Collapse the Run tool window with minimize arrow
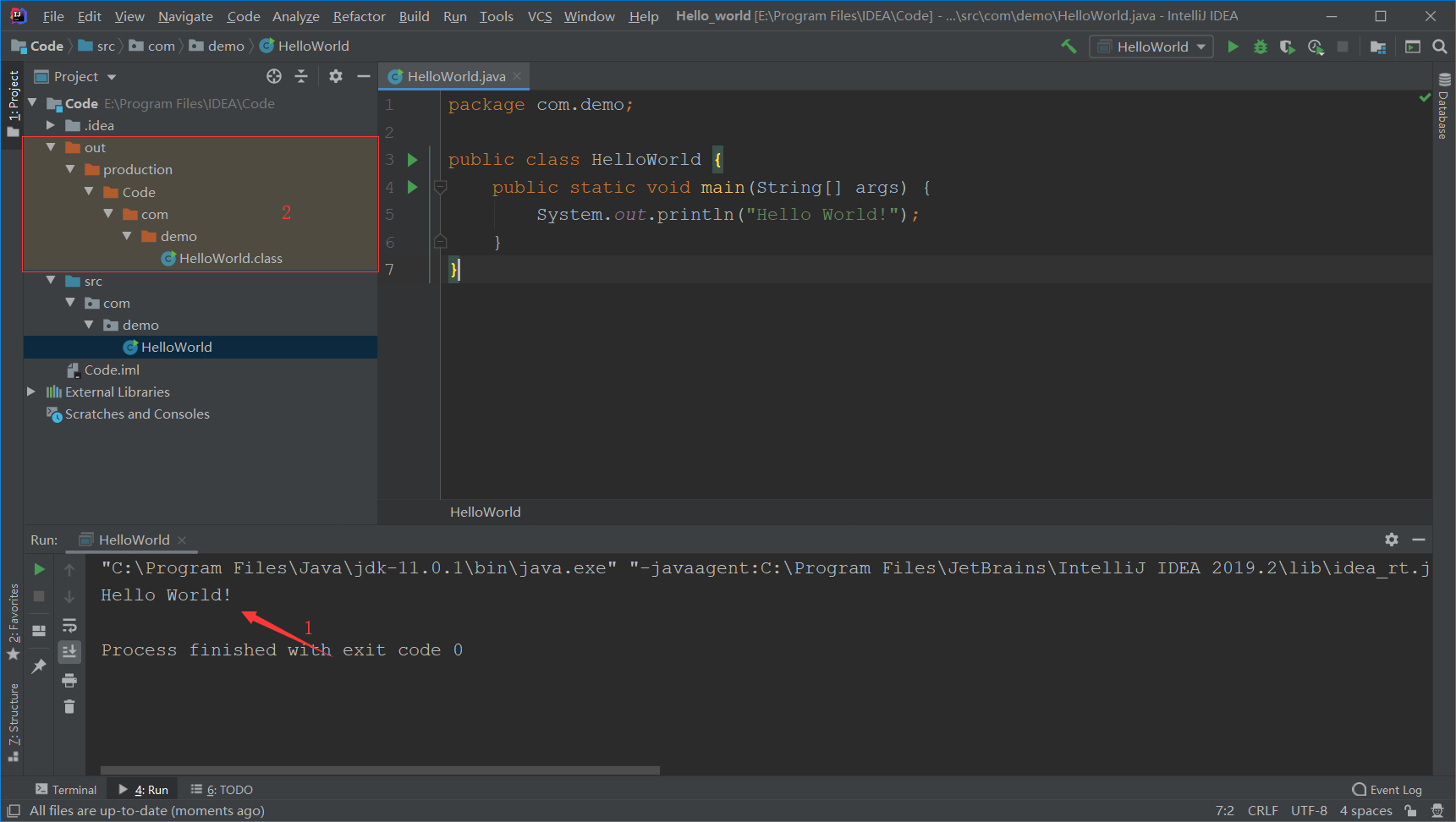 click(x=1420, y=539)
